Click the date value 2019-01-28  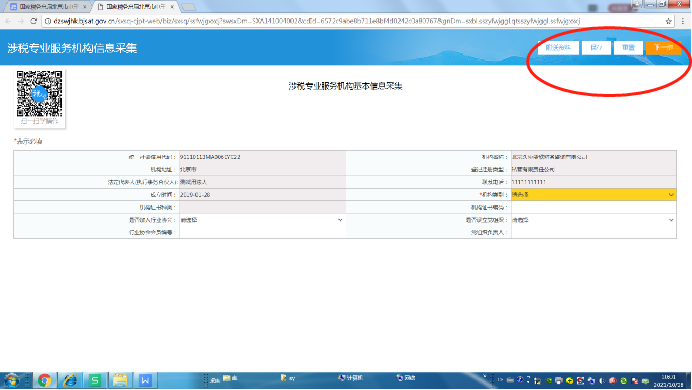tap(195, 195)
